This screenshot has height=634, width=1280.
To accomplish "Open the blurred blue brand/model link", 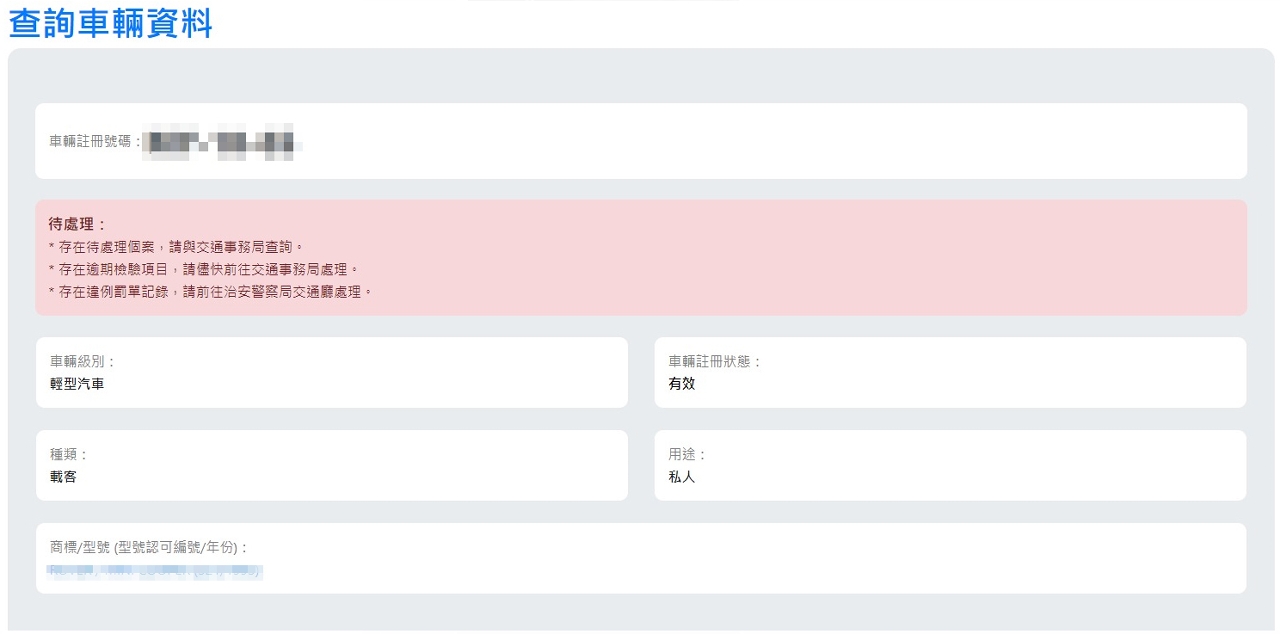I will [x=155, y=571].
